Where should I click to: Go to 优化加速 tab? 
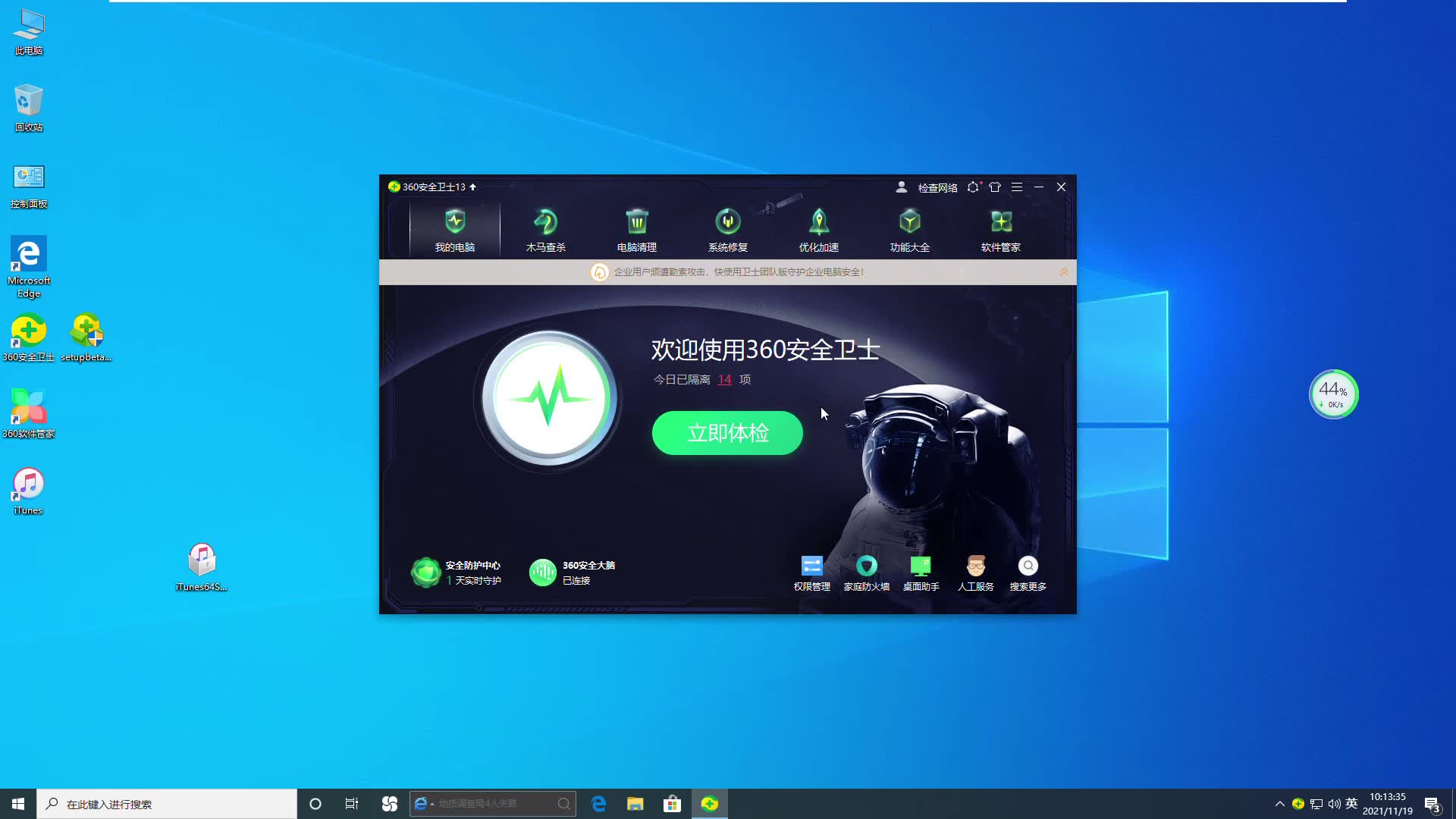(819, 231)
